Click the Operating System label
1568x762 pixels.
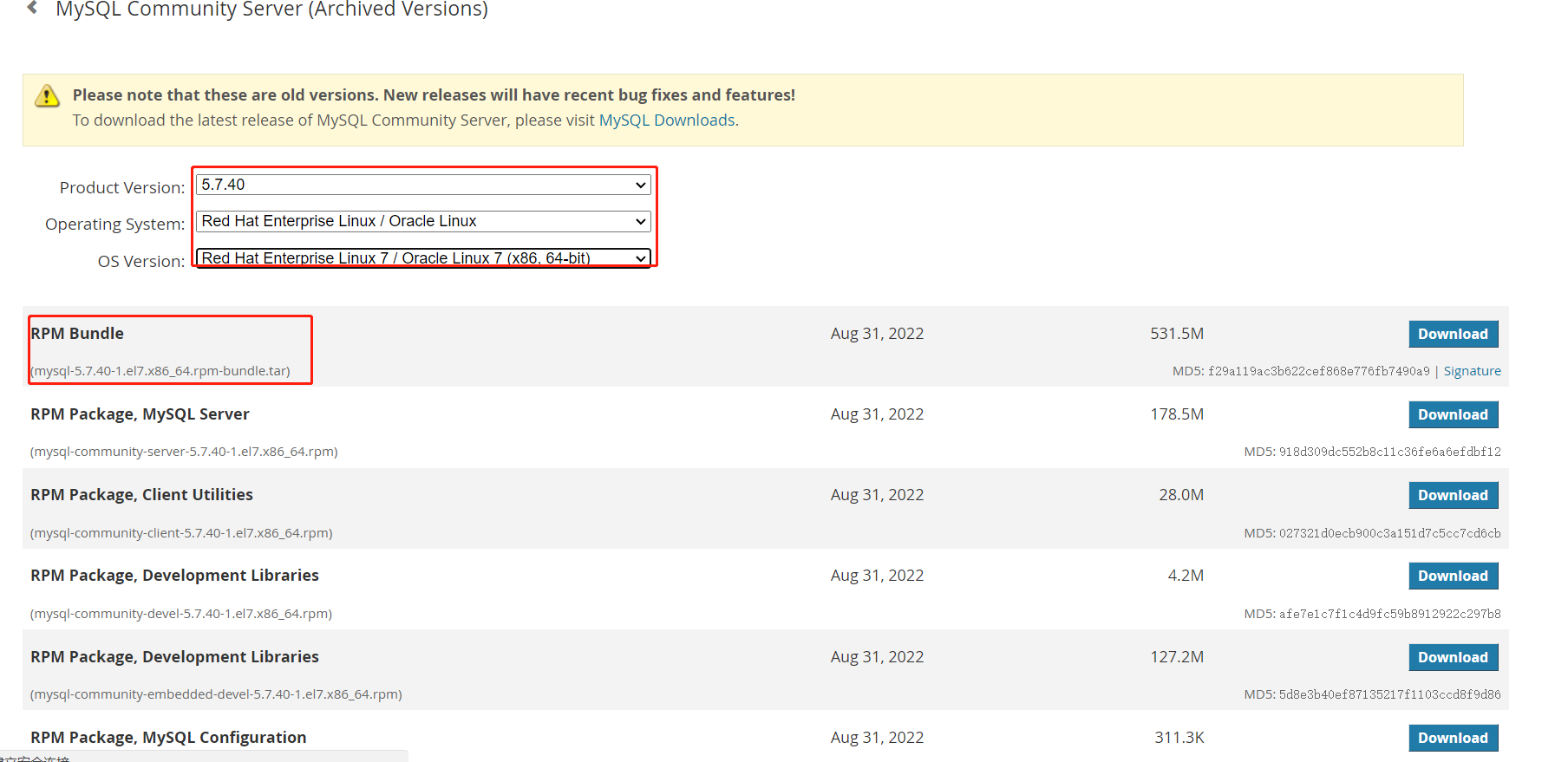pos(115,224)
